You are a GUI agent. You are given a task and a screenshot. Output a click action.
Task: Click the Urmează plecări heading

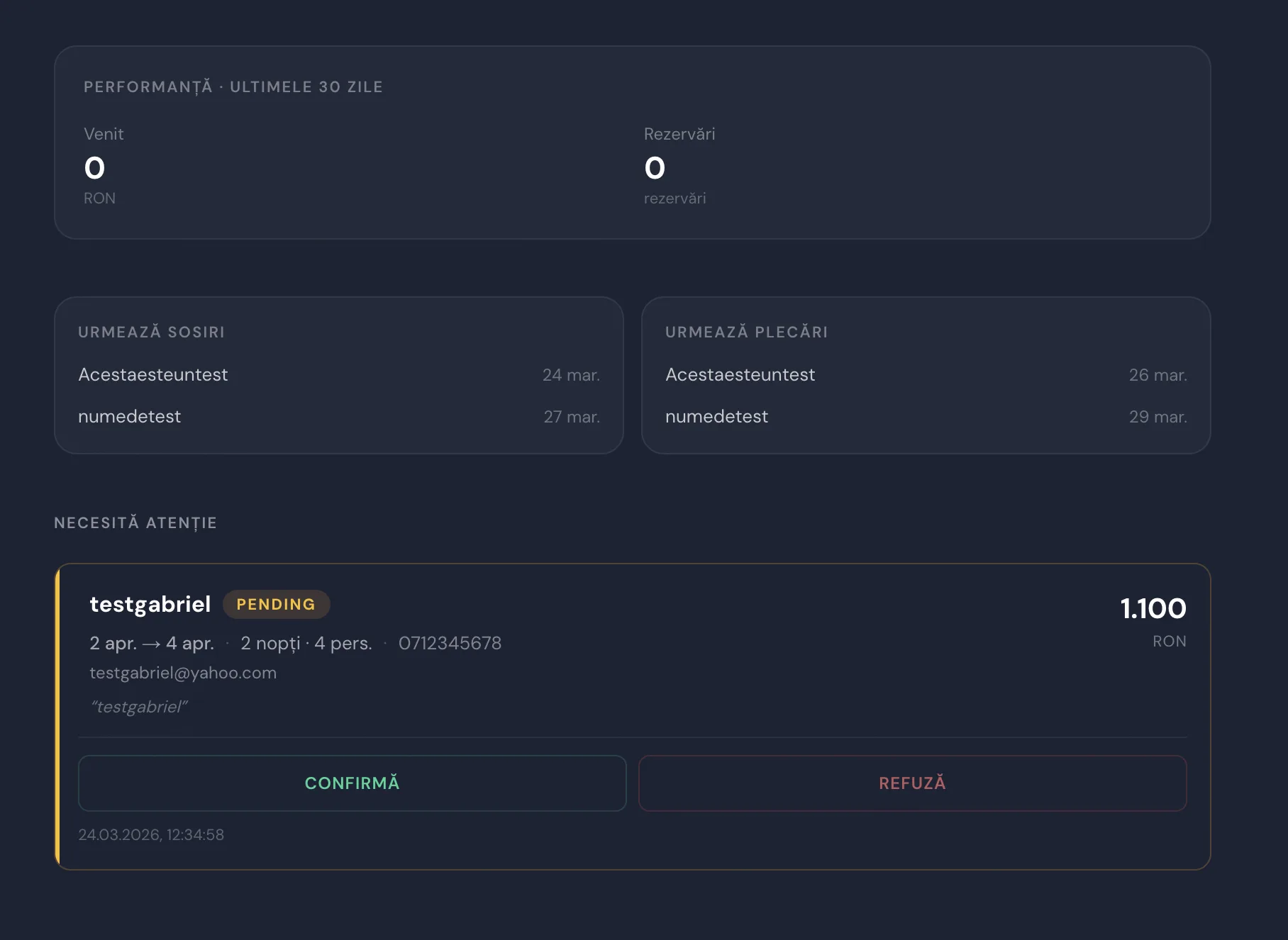[x=746, y=332]
